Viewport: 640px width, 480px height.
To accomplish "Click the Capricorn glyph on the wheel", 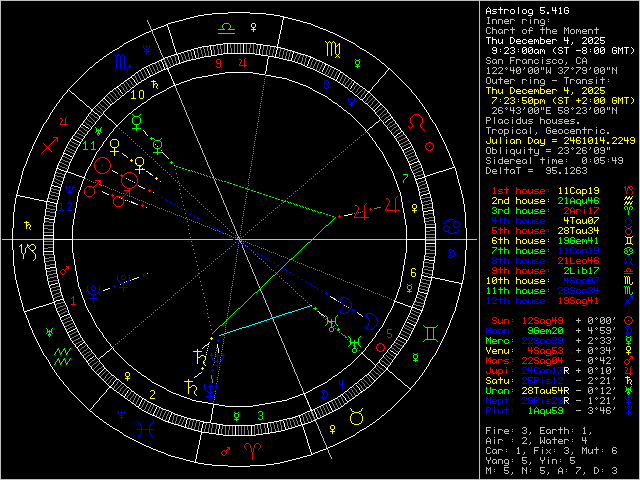I will pos(30,248).
